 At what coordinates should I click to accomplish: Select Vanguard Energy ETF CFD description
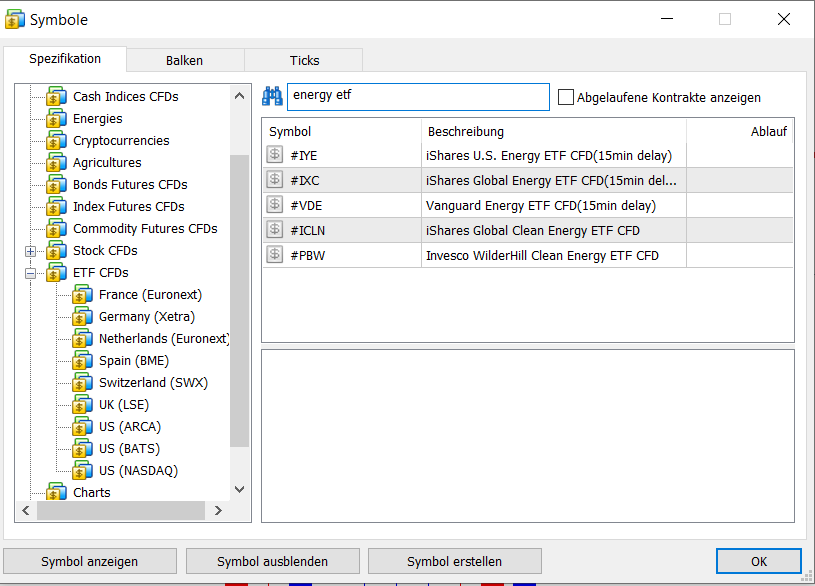[x=541, y=205]
